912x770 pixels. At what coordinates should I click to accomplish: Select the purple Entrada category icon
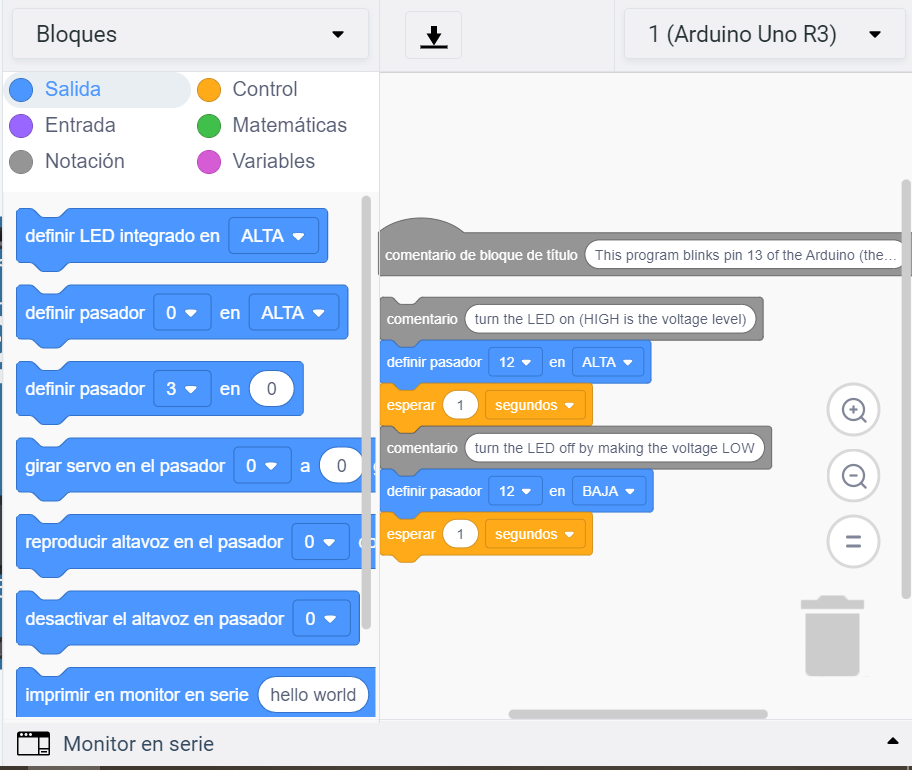point(21,125)
